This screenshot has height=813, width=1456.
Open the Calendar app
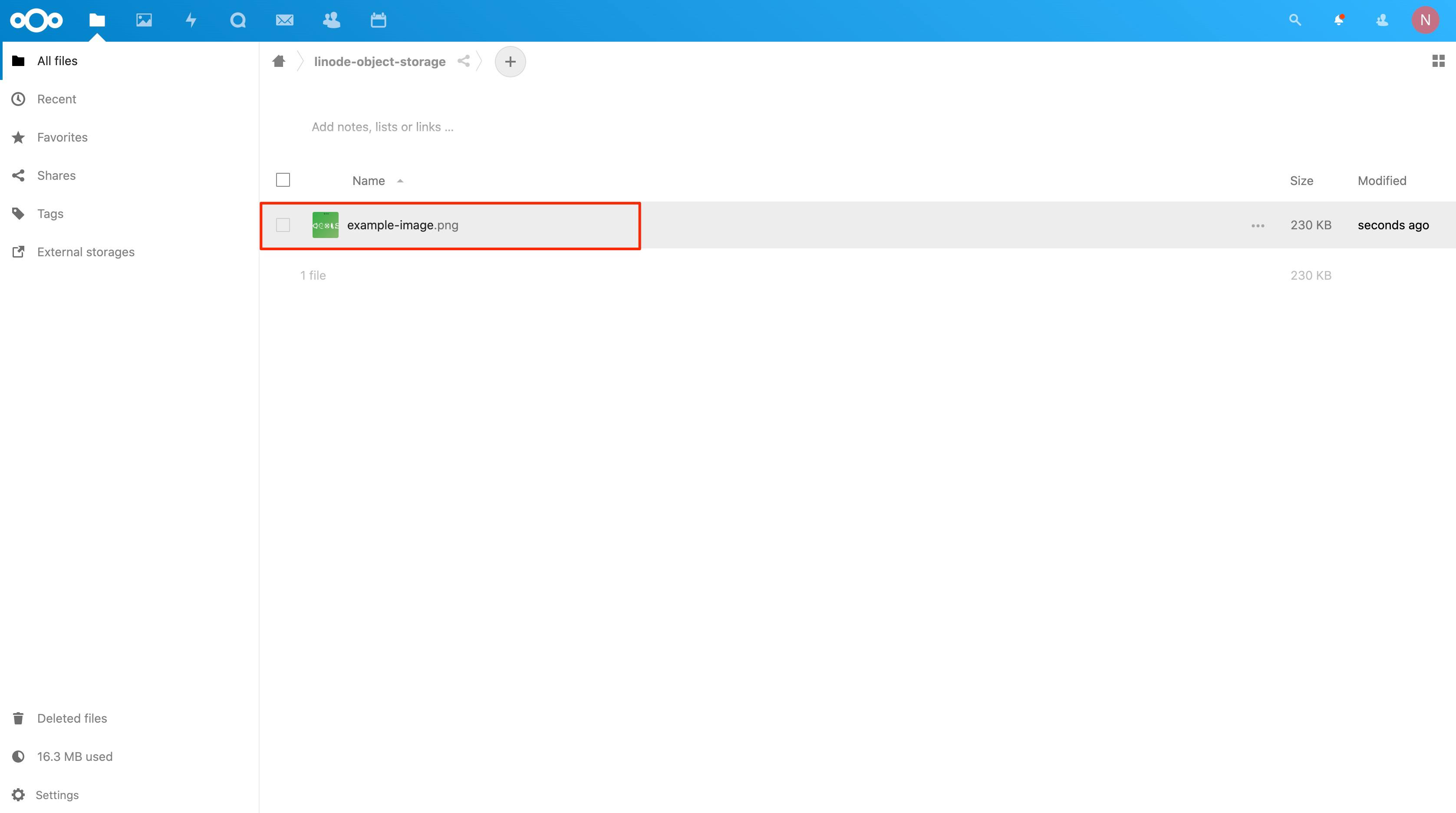pos(379,20)
